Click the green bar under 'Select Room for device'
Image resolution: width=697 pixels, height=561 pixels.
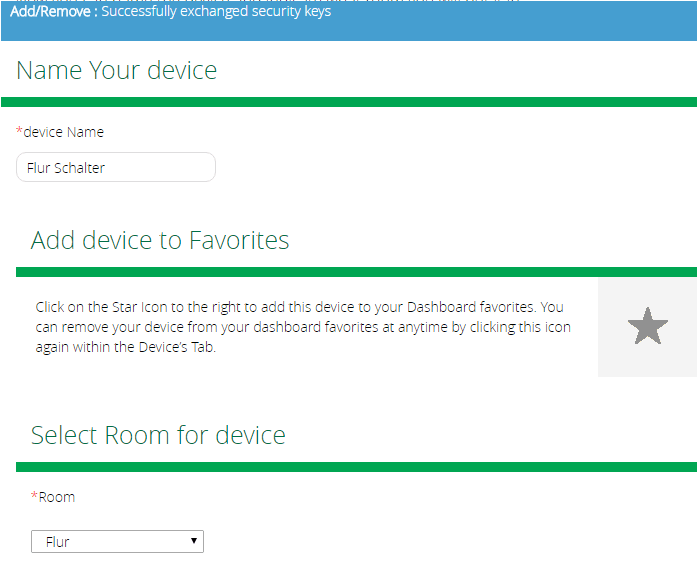(356, 467)
